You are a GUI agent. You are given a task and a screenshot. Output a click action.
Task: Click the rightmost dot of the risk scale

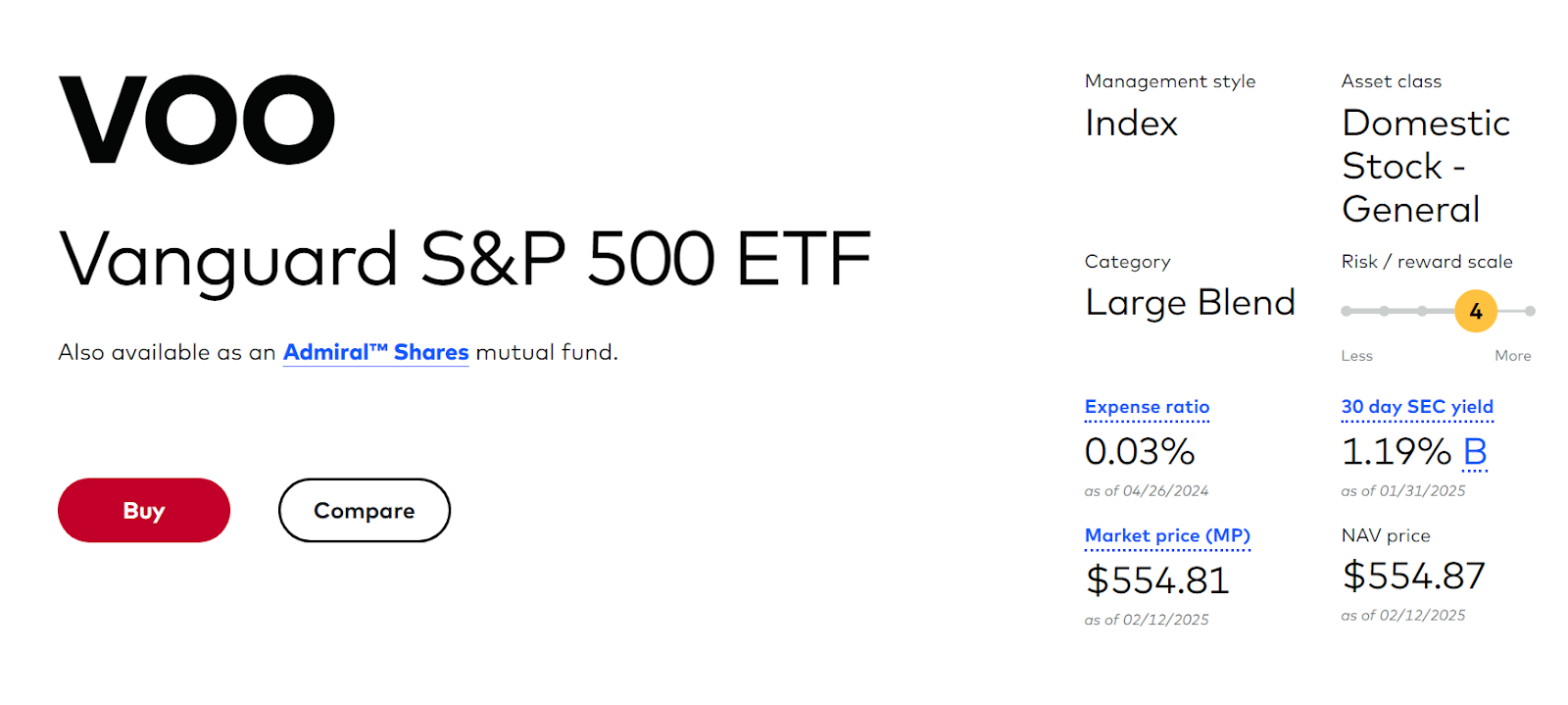[x=1528, y=310]
